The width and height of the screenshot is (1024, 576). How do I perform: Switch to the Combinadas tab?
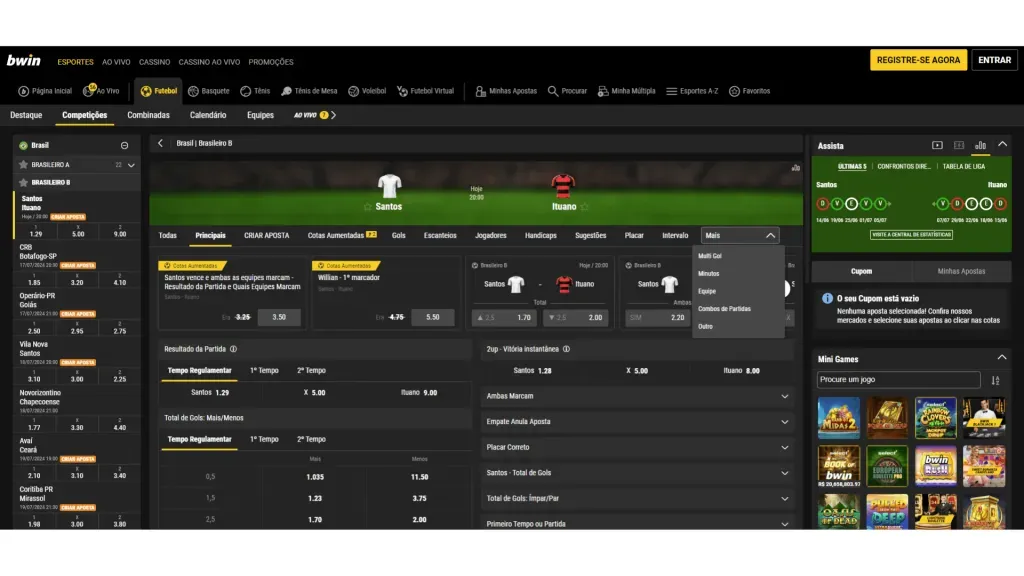click(x=149, y=114)
